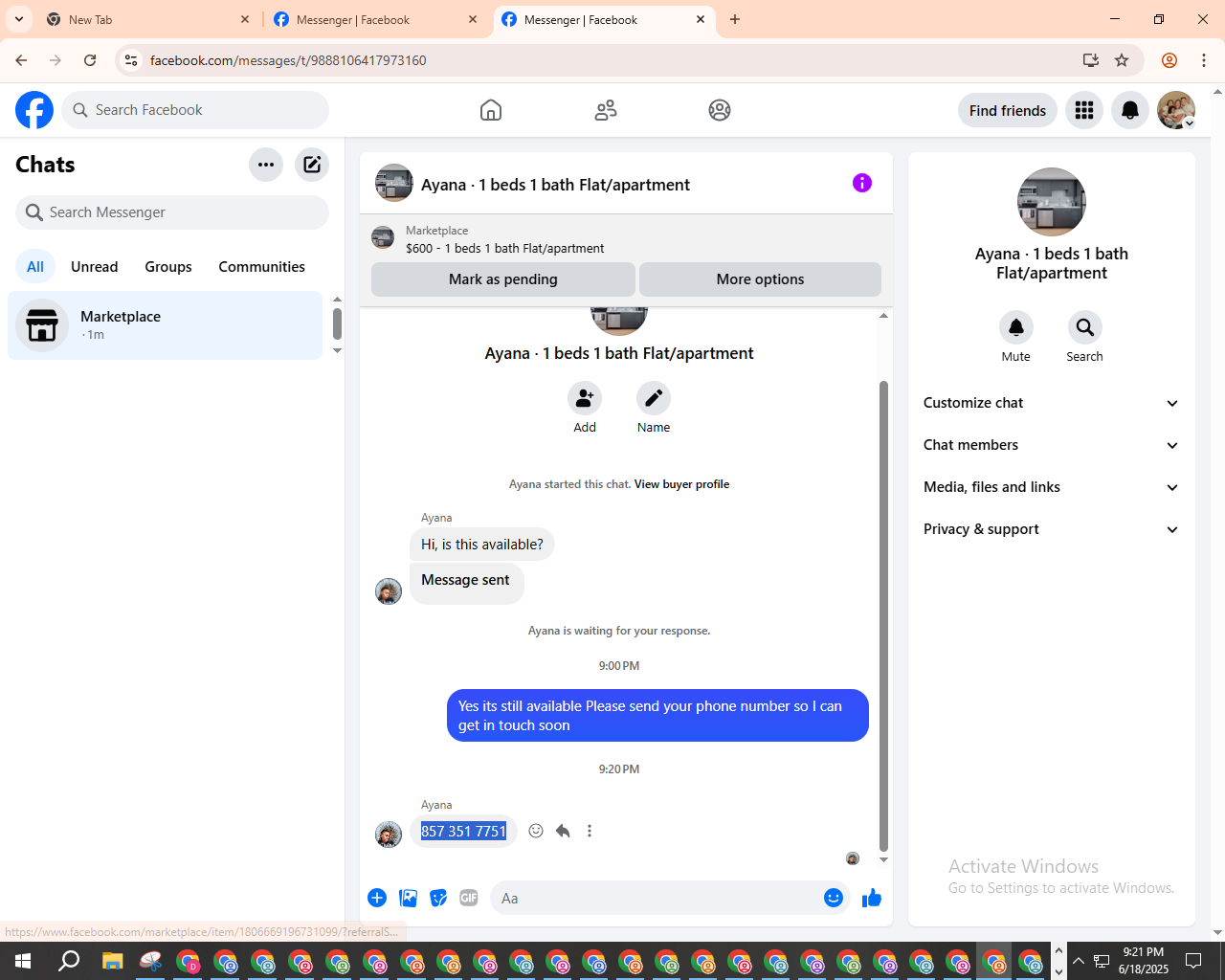React to the 857 351 7751 message
The width and height of the screenshot is (1225, 980).
pos(536,831)
